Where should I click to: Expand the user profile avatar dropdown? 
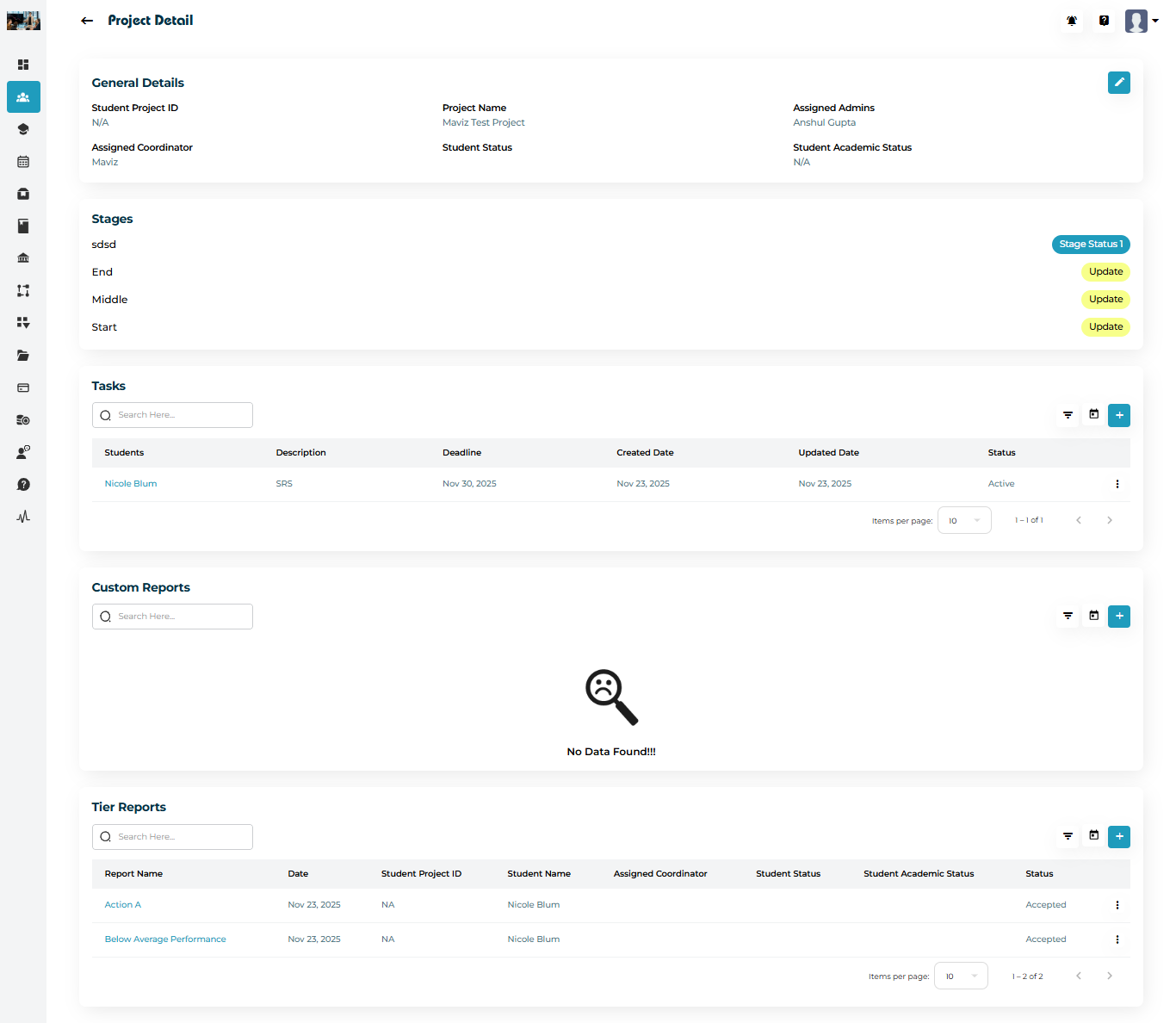coord(1142,21)
